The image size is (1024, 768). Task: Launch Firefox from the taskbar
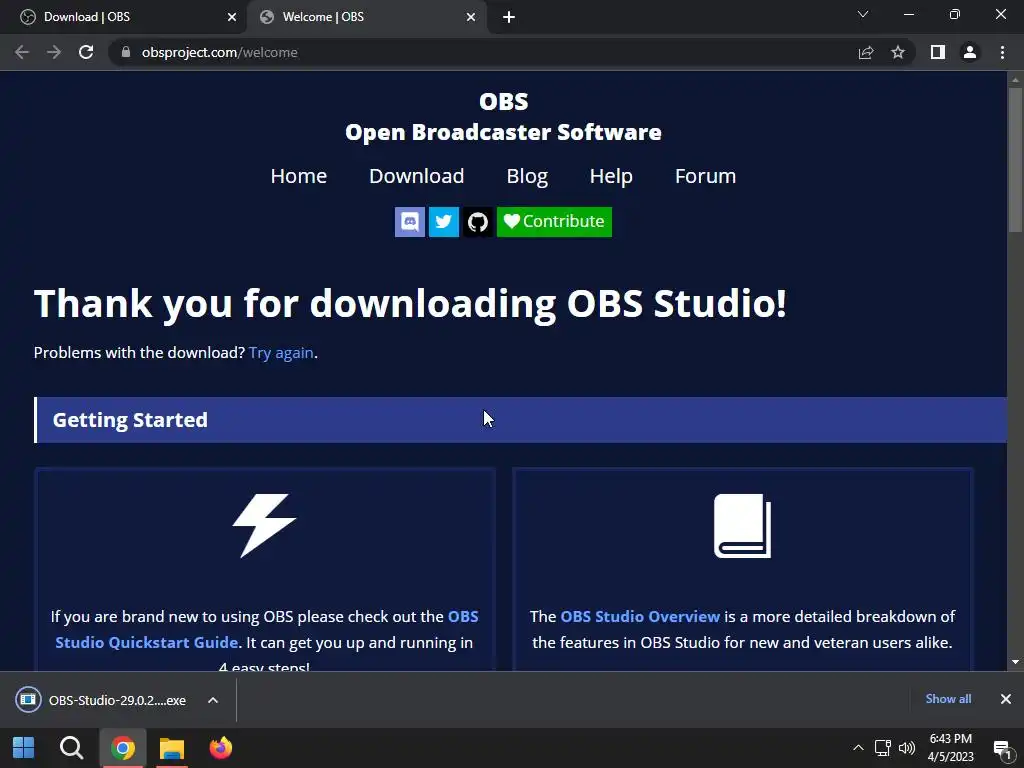pos(221,748)
